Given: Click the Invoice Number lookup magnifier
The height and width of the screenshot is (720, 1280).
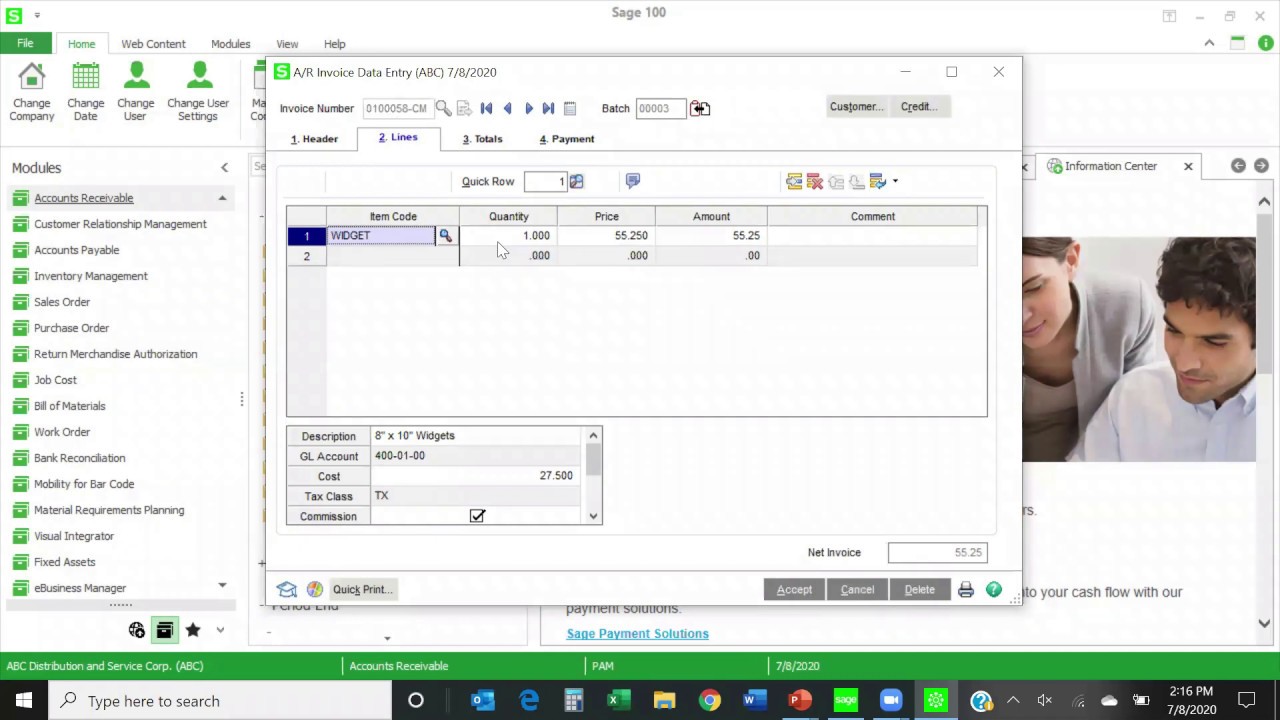Looking at the screenshot, I should pos(443,108).
